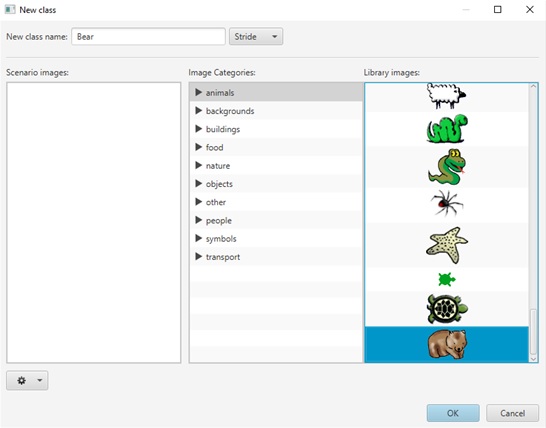Click the Cancel button
The image size is (546, 428).
coord(512,413)
